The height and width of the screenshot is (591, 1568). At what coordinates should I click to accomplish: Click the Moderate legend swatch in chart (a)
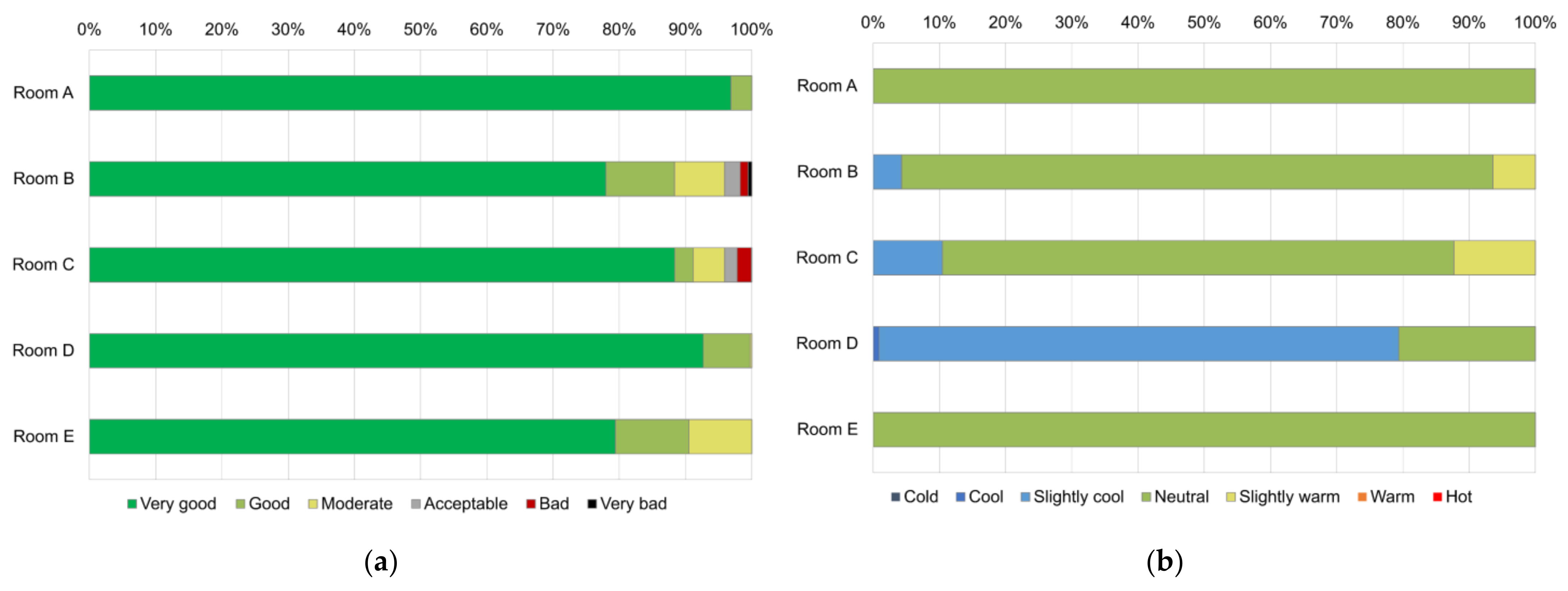pyautogui.click(x=313, y=504)
